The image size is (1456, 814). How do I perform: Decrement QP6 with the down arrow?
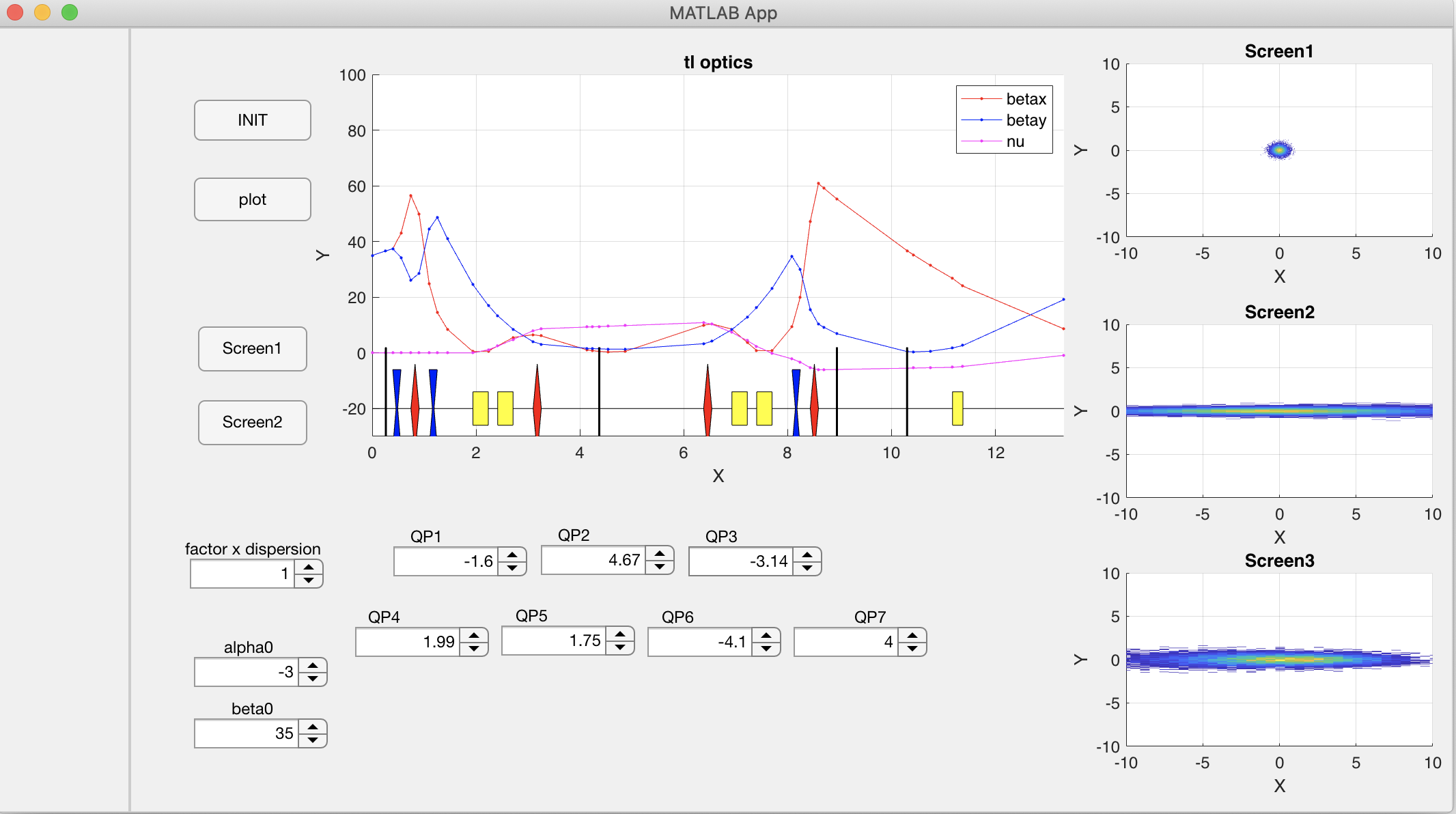click(766, 649)
